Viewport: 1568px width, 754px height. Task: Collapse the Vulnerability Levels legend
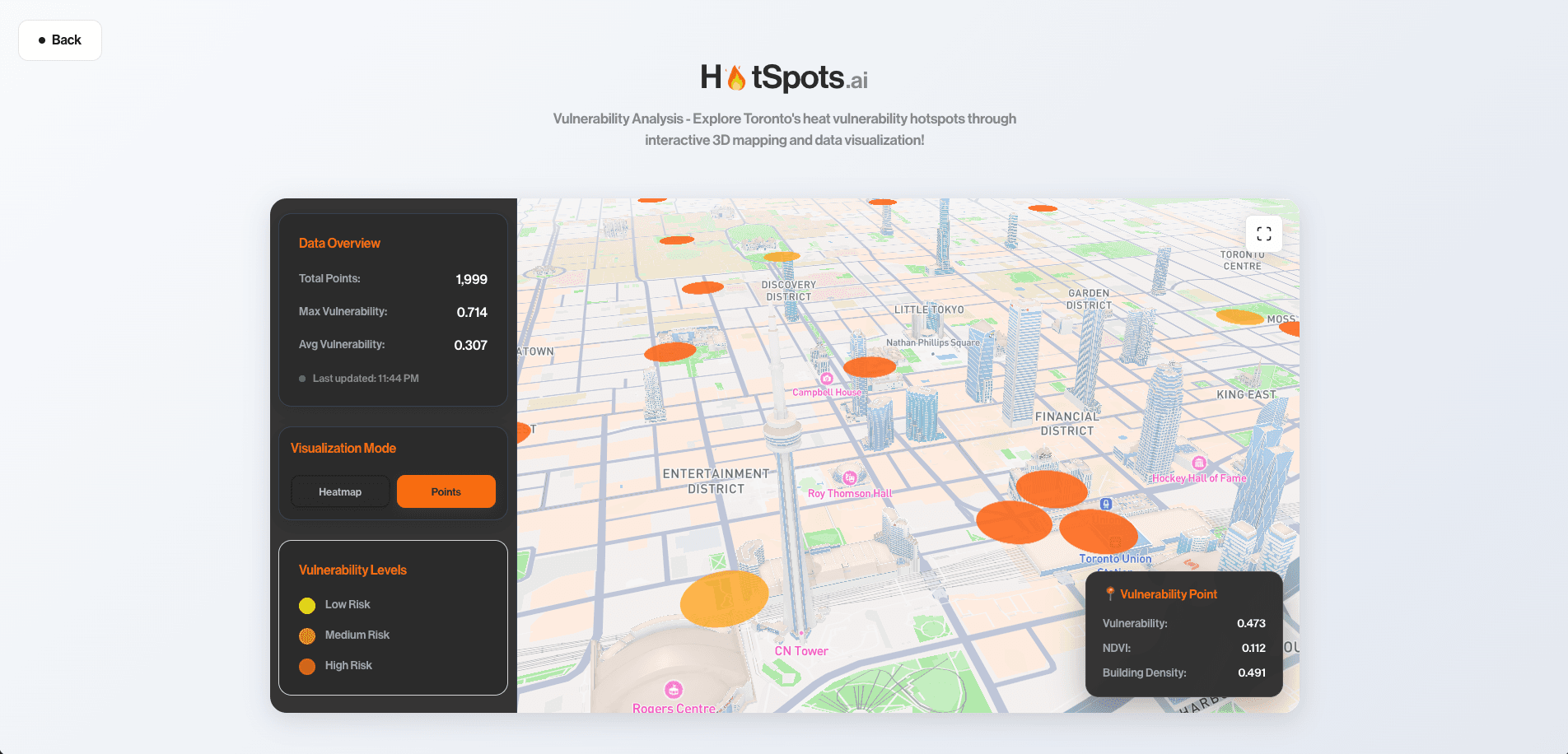[x=352, y=569]
